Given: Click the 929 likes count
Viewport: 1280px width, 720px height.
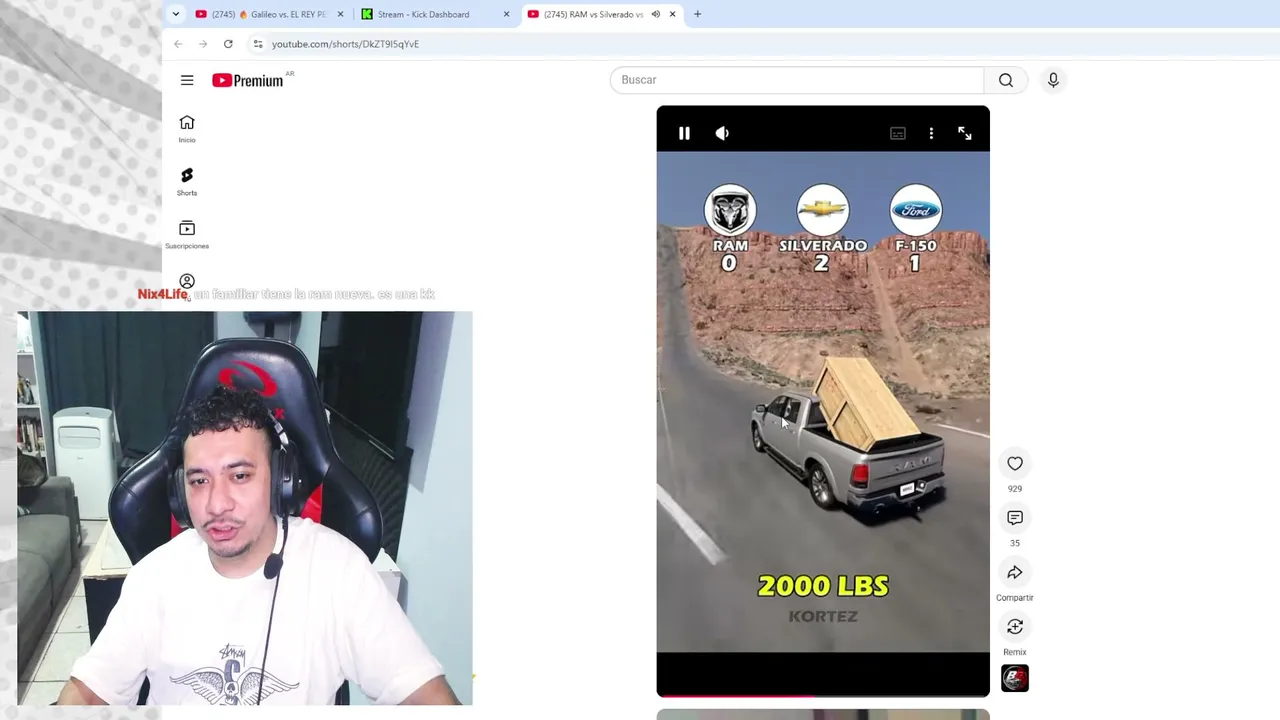Looking at the screenshot, I should [x=1015, y=489].
